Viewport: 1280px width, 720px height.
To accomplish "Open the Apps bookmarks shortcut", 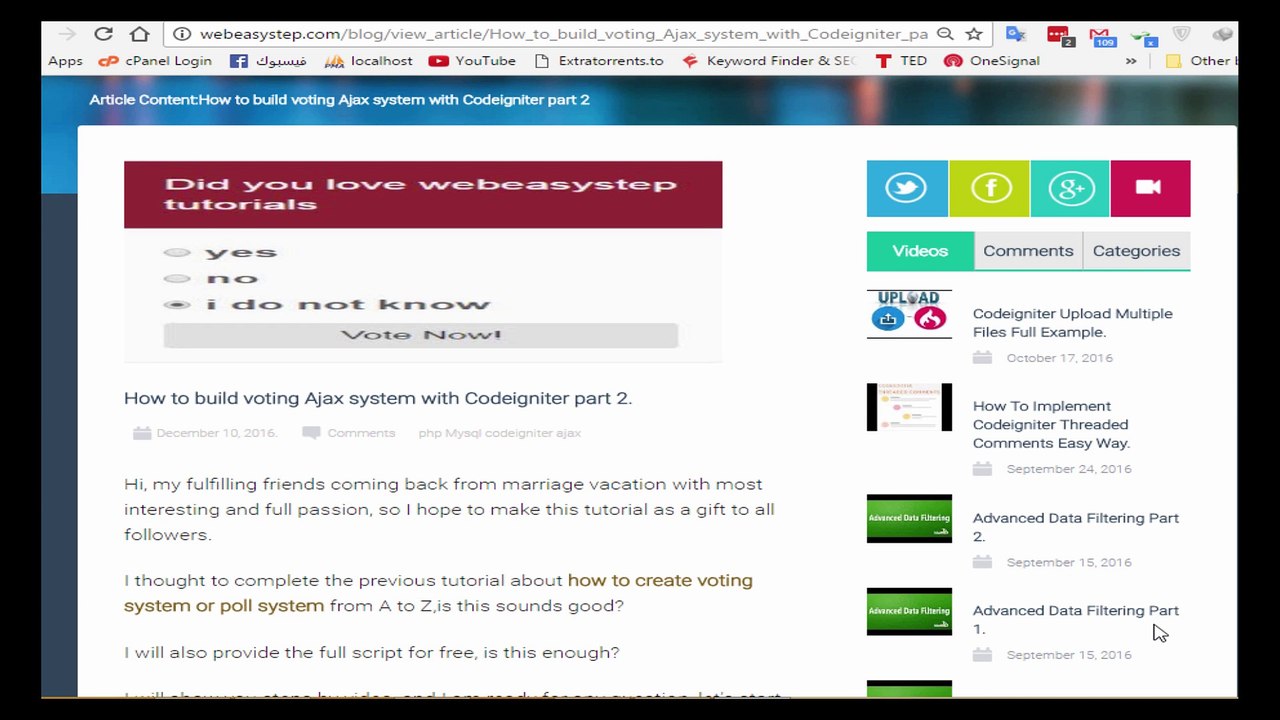I will pyautogui.click(x=65, y=61).
